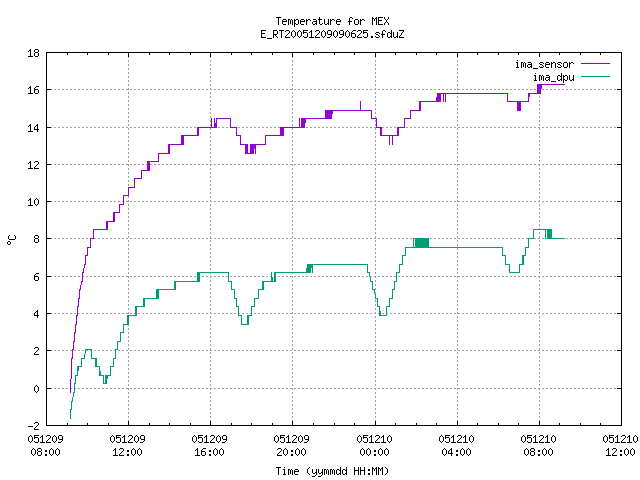Click the filename 'E_RT20051209090625.sfduZ' subtitle

pyautogui.click(x=332, y=34)
